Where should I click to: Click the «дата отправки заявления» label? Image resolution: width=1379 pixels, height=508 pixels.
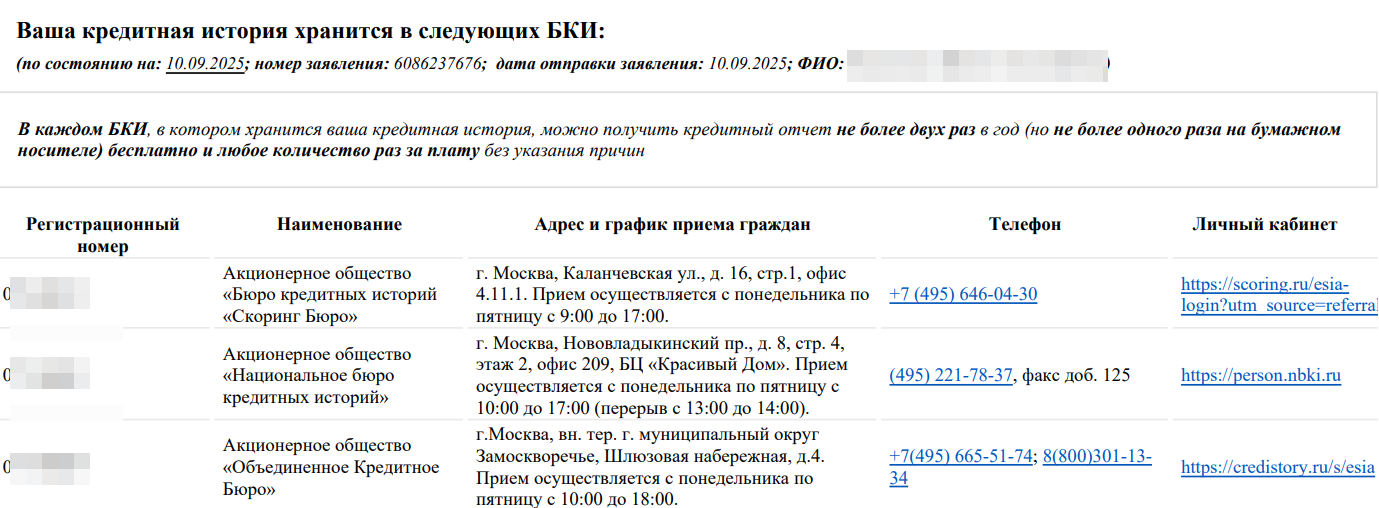tap(599, 64)
